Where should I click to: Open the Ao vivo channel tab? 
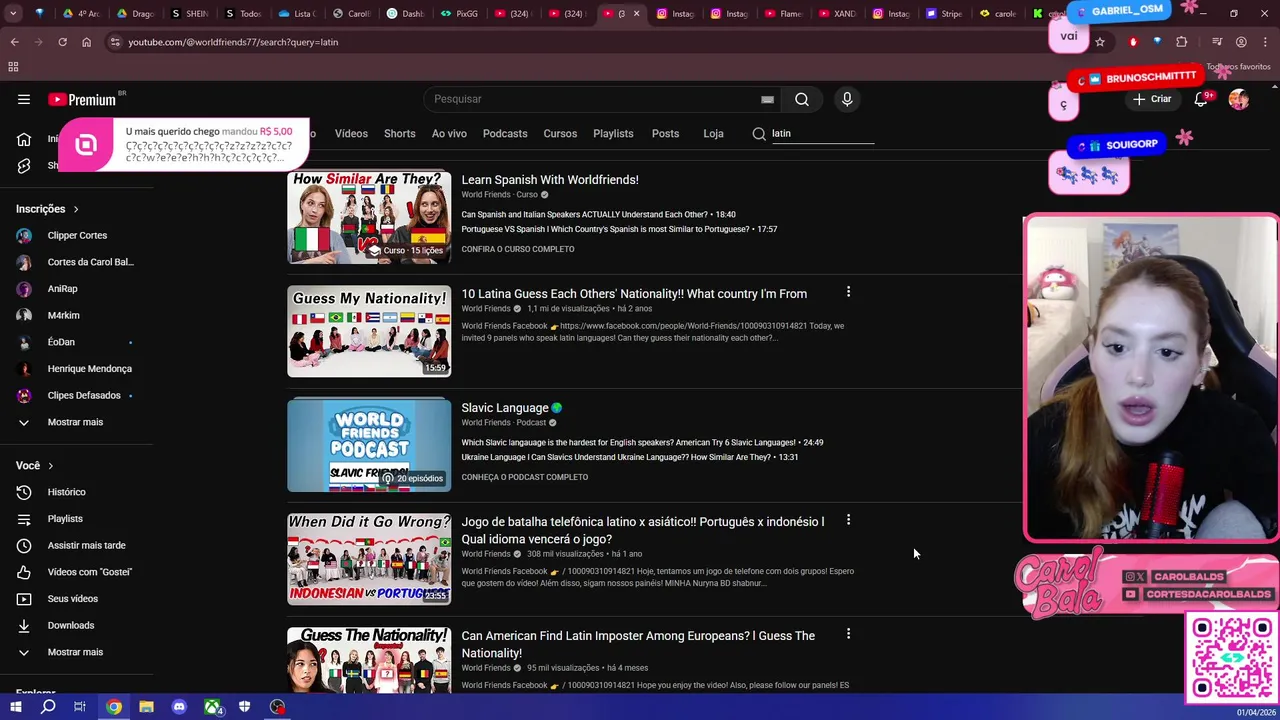(x=449, y=133)
